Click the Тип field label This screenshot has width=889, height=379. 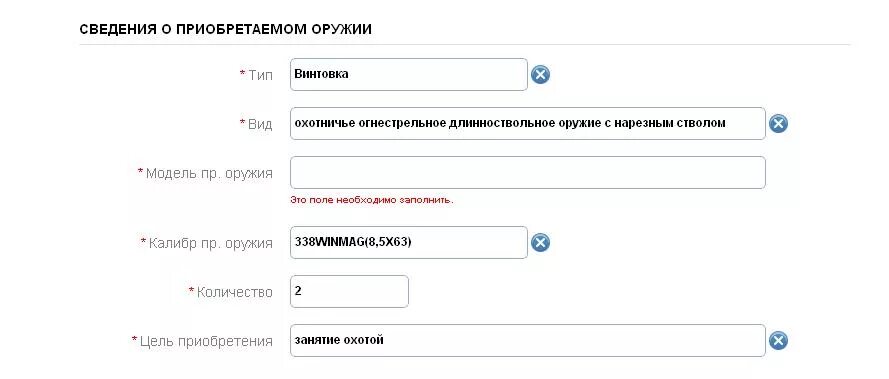(x=260, y=75)
